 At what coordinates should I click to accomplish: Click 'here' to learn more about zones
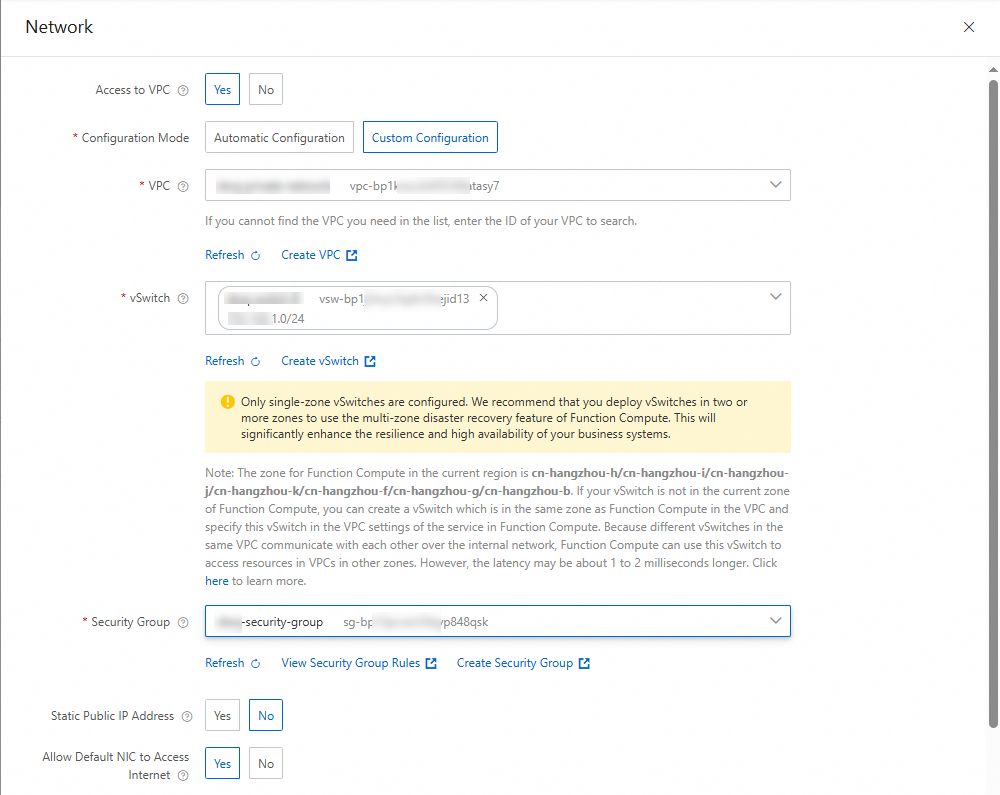(217, 581)
